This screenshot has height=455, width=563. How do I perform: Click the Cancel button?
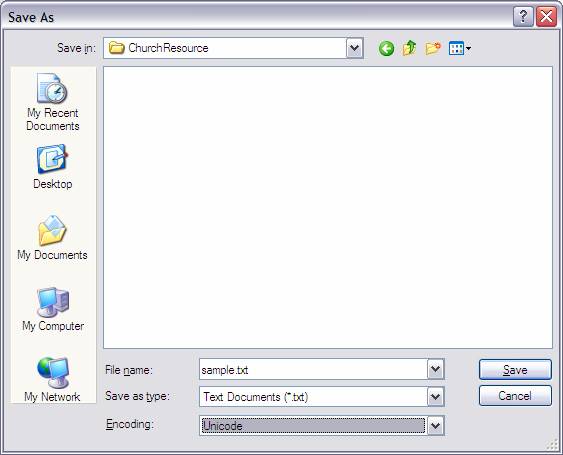pyautogui.click(x=515, y=396)
